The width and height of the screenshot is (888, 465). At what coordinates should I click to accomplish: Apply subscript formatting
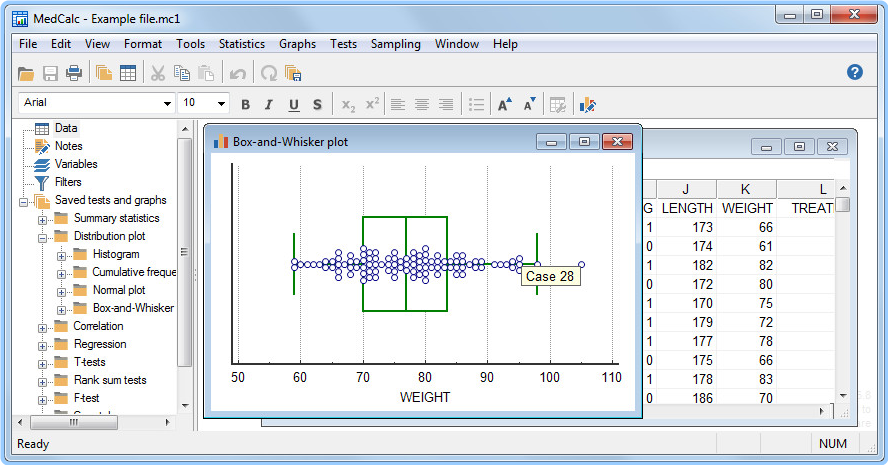pyautogui.click(x=348, y=105)
